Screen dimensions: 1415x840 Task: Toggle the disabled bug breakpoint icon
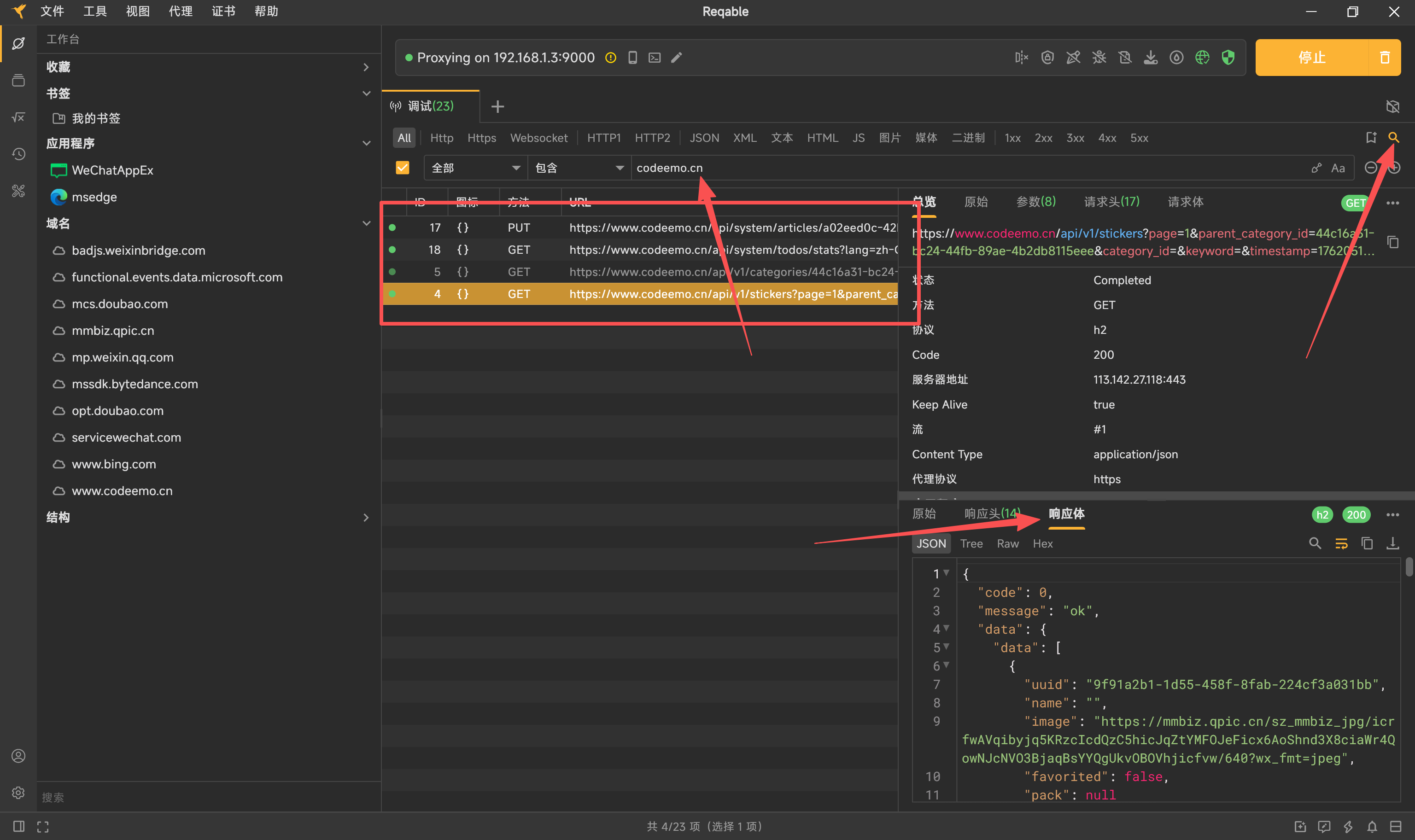[1099, 57]
